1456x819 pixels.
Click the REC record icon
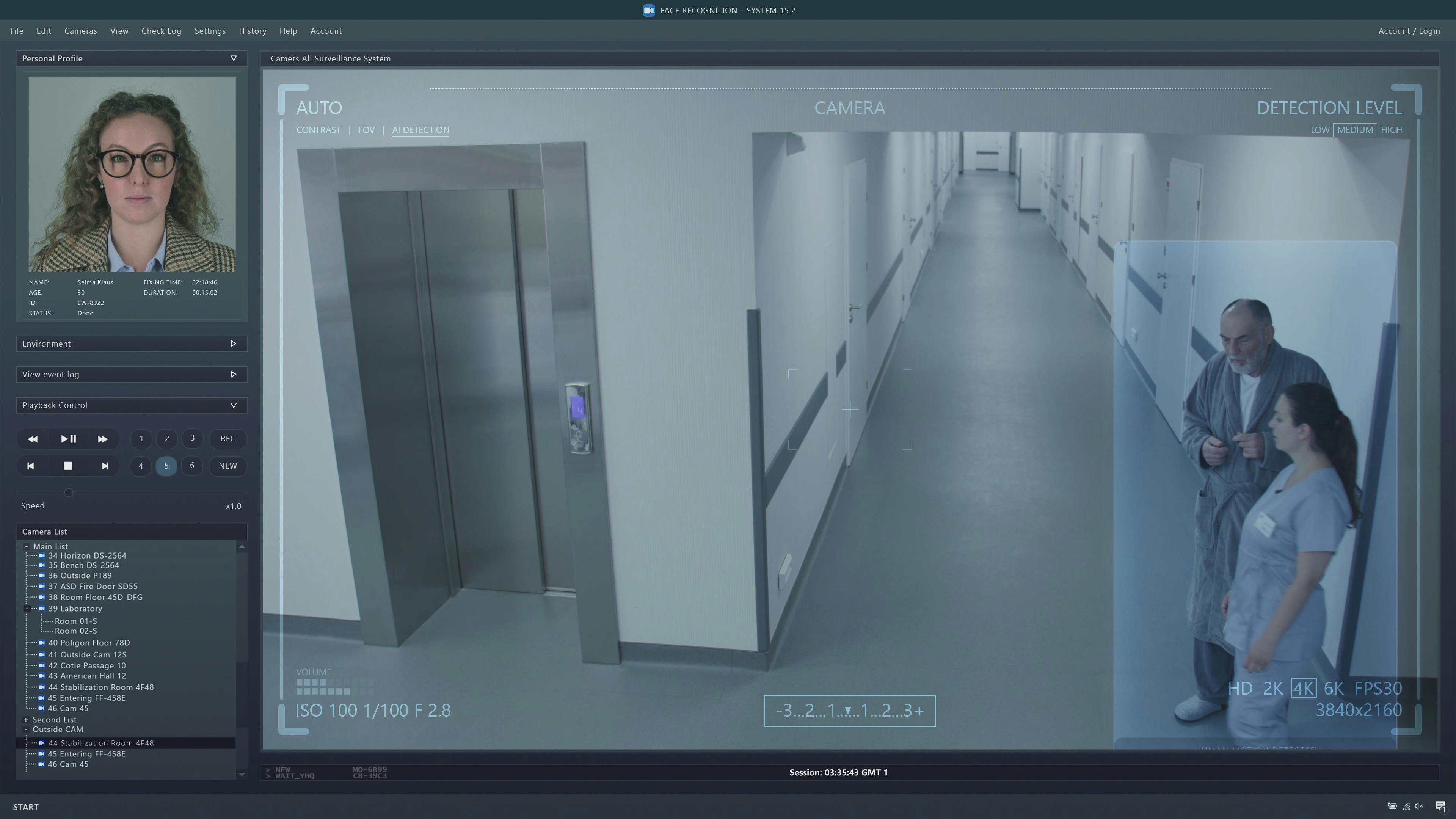pyautogui.click(x=228, y=439)
